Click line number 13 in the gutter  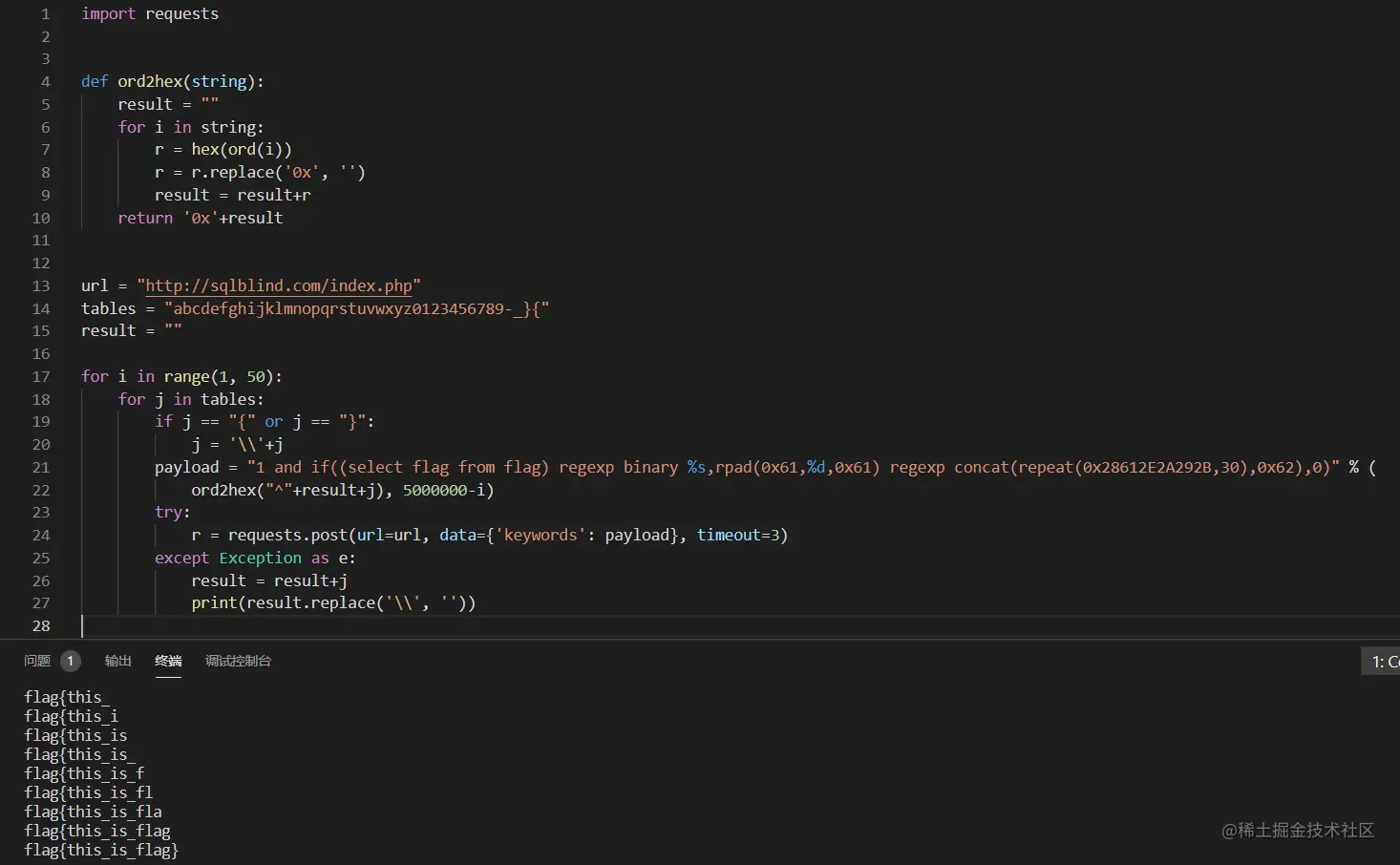pos(41,285)
